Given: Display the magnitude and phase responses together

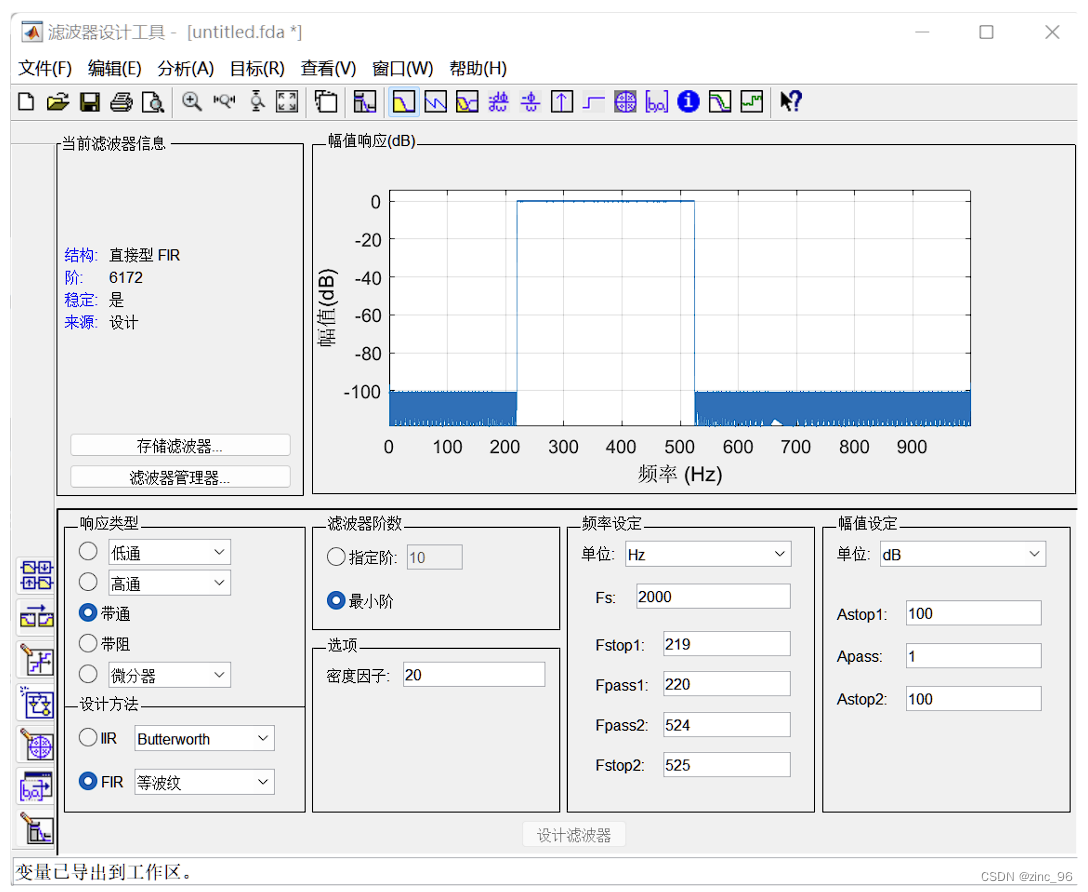Looking at the screenshot, I should [x=467, y=101].
